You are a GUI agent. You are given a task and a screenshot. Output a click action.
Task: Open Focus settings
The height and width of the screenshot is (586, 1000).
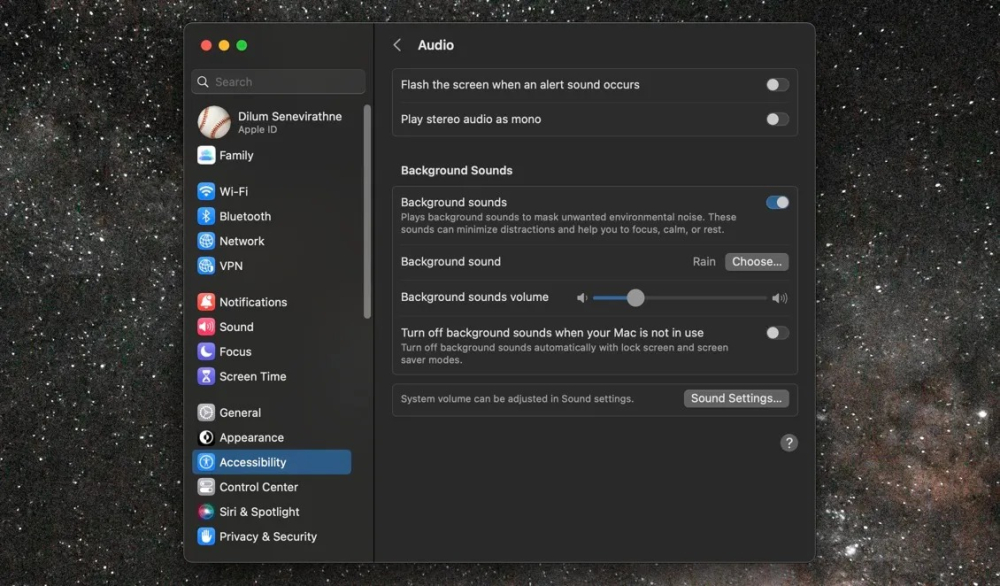click(x=236, y=351)
